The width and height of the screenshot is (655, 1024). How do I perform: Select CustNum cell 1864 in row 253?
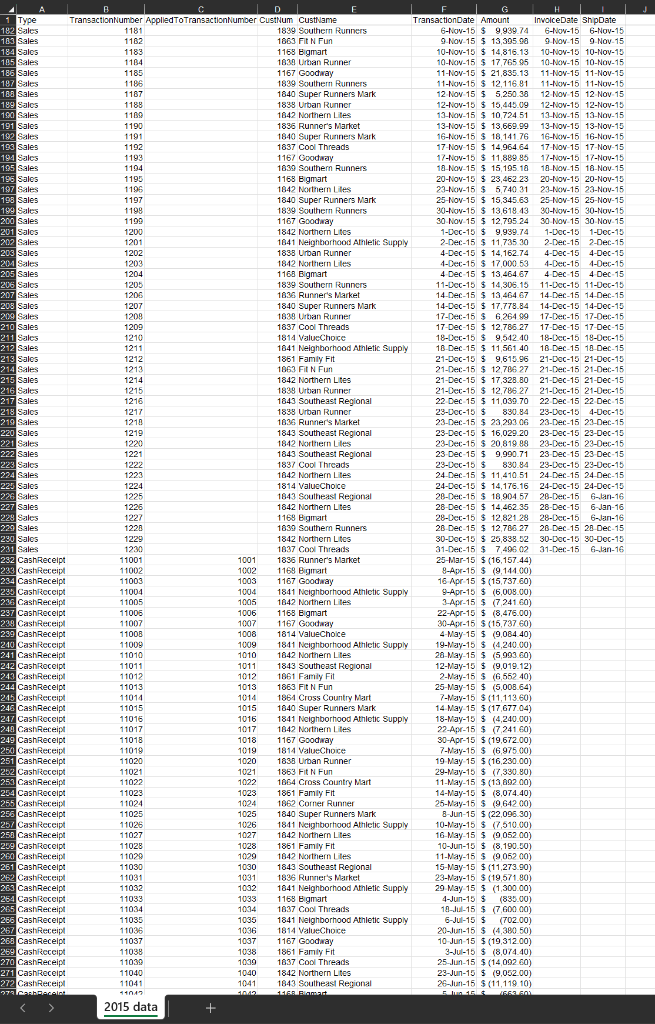[277, 782]
